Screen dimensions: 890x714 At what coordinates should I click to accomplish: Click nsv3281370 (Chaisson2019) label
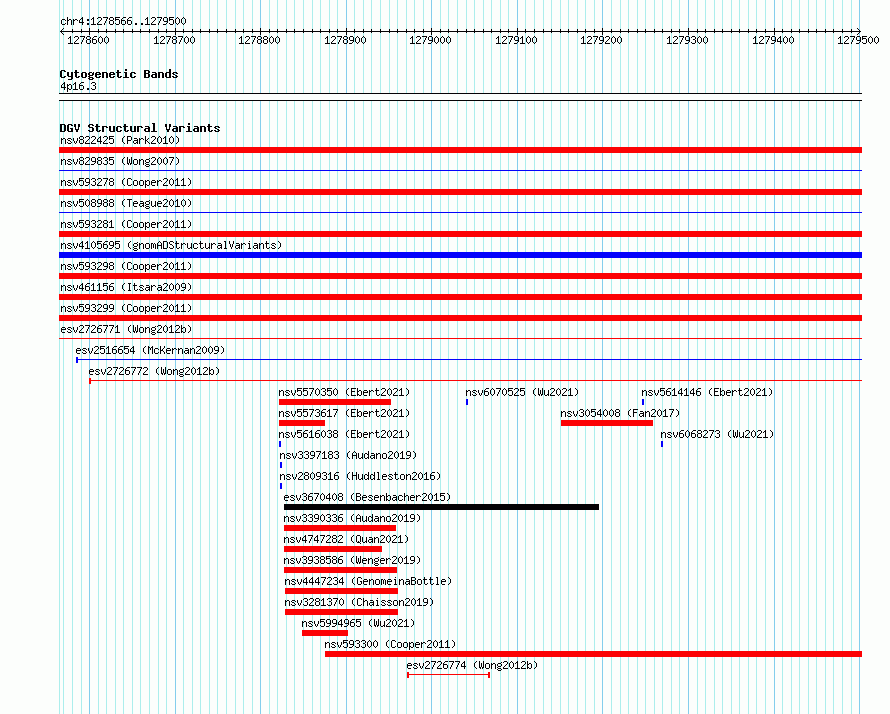pos(359,602)
